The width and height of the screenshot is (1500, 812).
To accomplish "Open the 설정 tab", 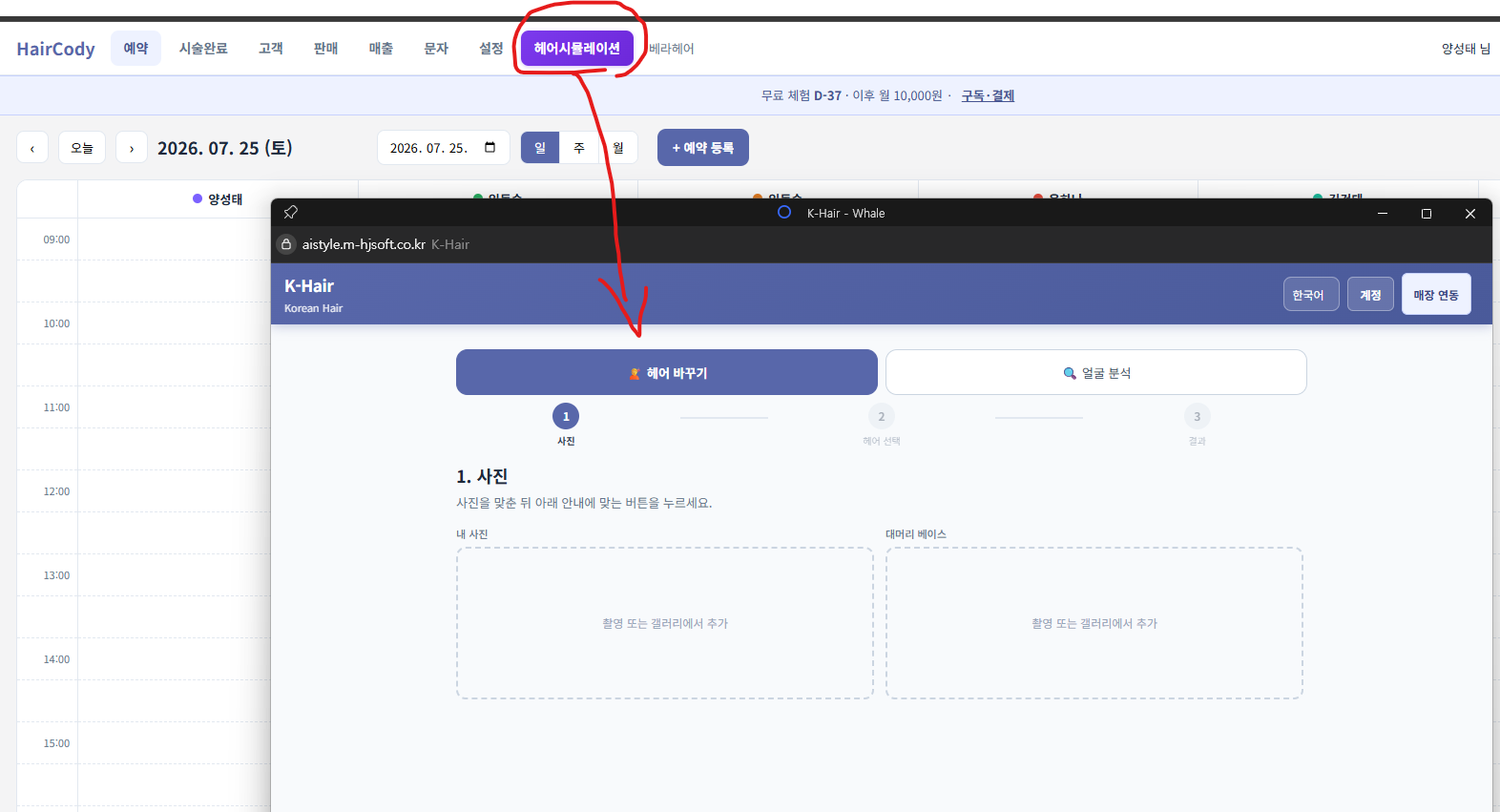I will tap(491, 48).
